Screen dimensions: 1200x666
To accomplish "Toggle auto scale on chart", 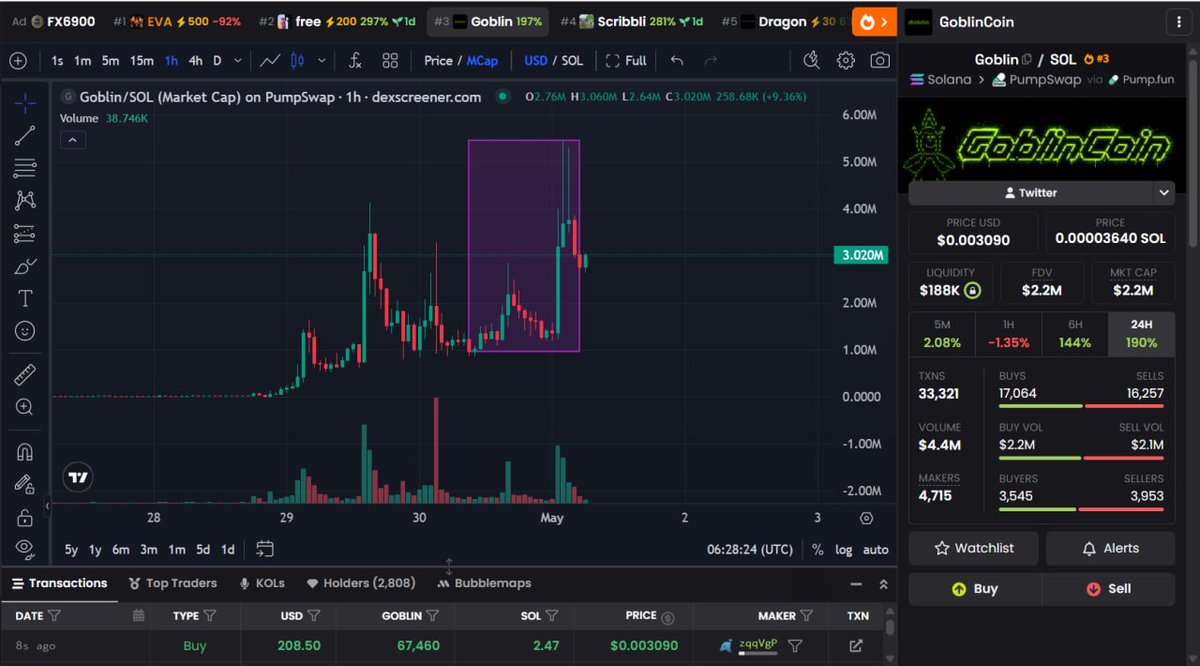I will 875,549.
